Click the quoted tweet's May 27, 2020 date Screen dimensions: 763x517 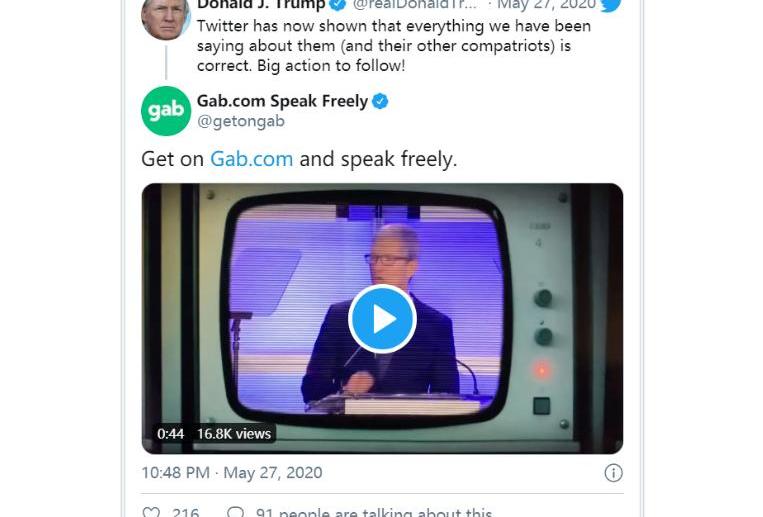pyautogui.click(x=546, y=5)
